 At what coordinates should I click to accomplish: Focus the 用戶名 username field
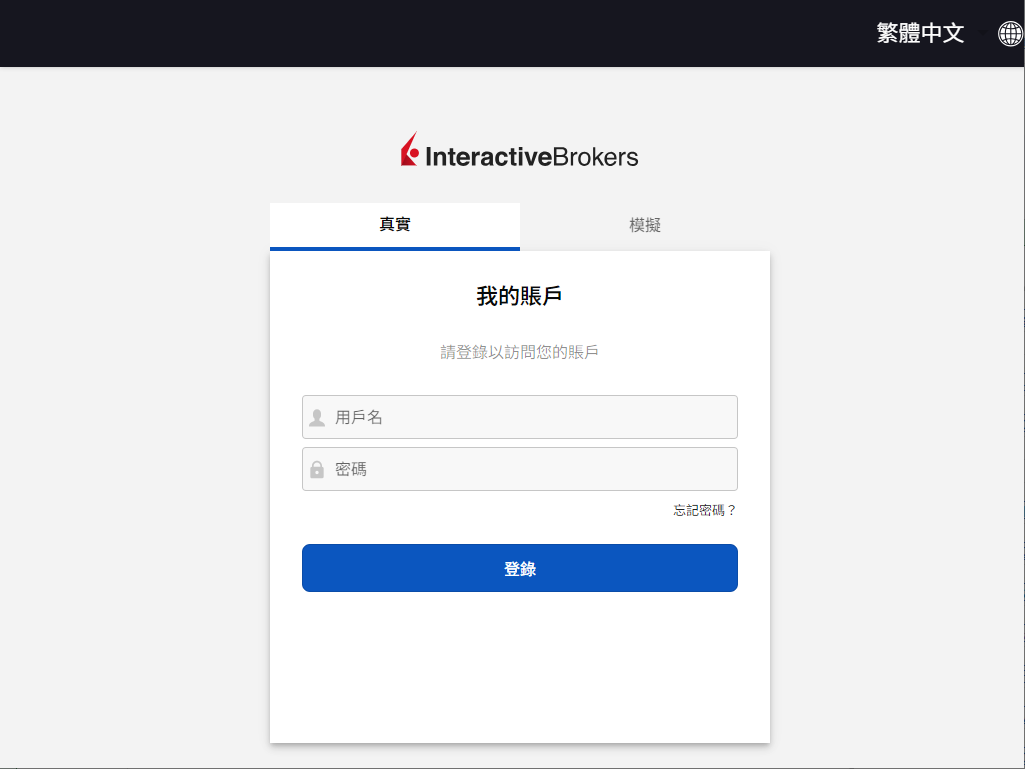[x=520, y=417]
